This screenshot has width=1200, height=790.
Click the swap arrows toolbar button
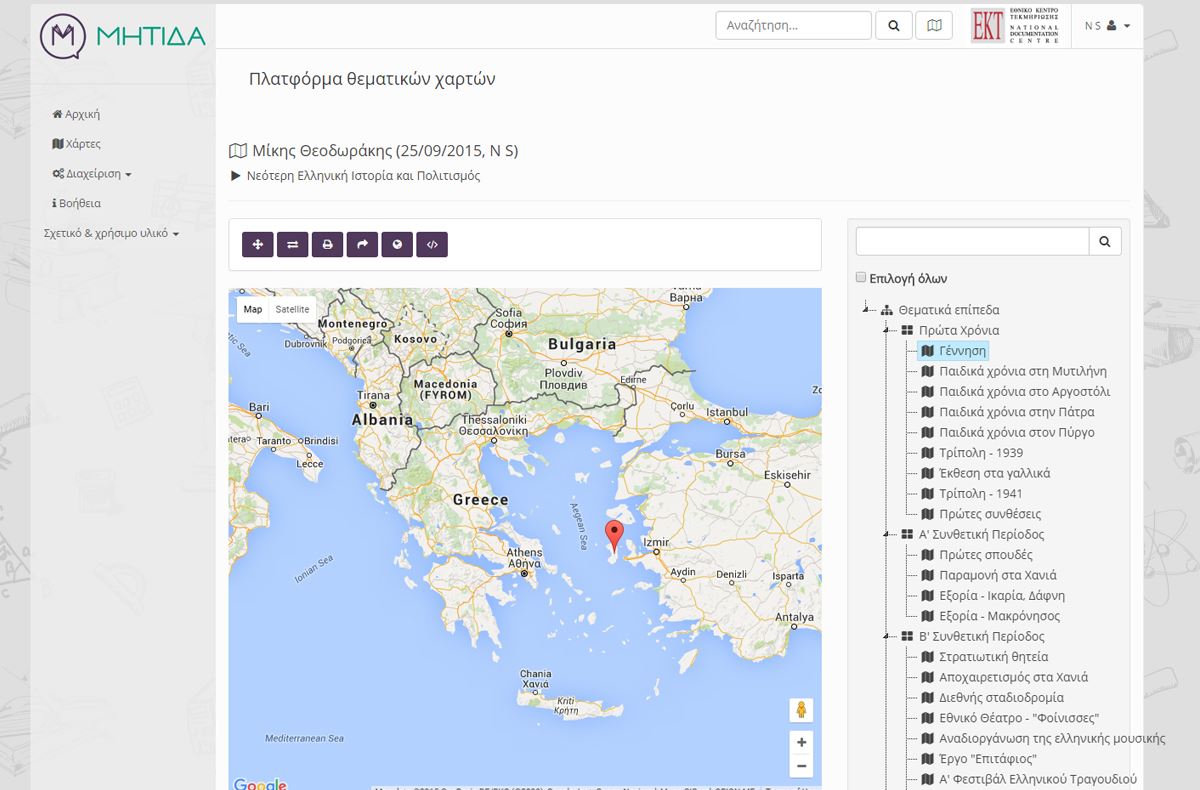pos(292,244)
